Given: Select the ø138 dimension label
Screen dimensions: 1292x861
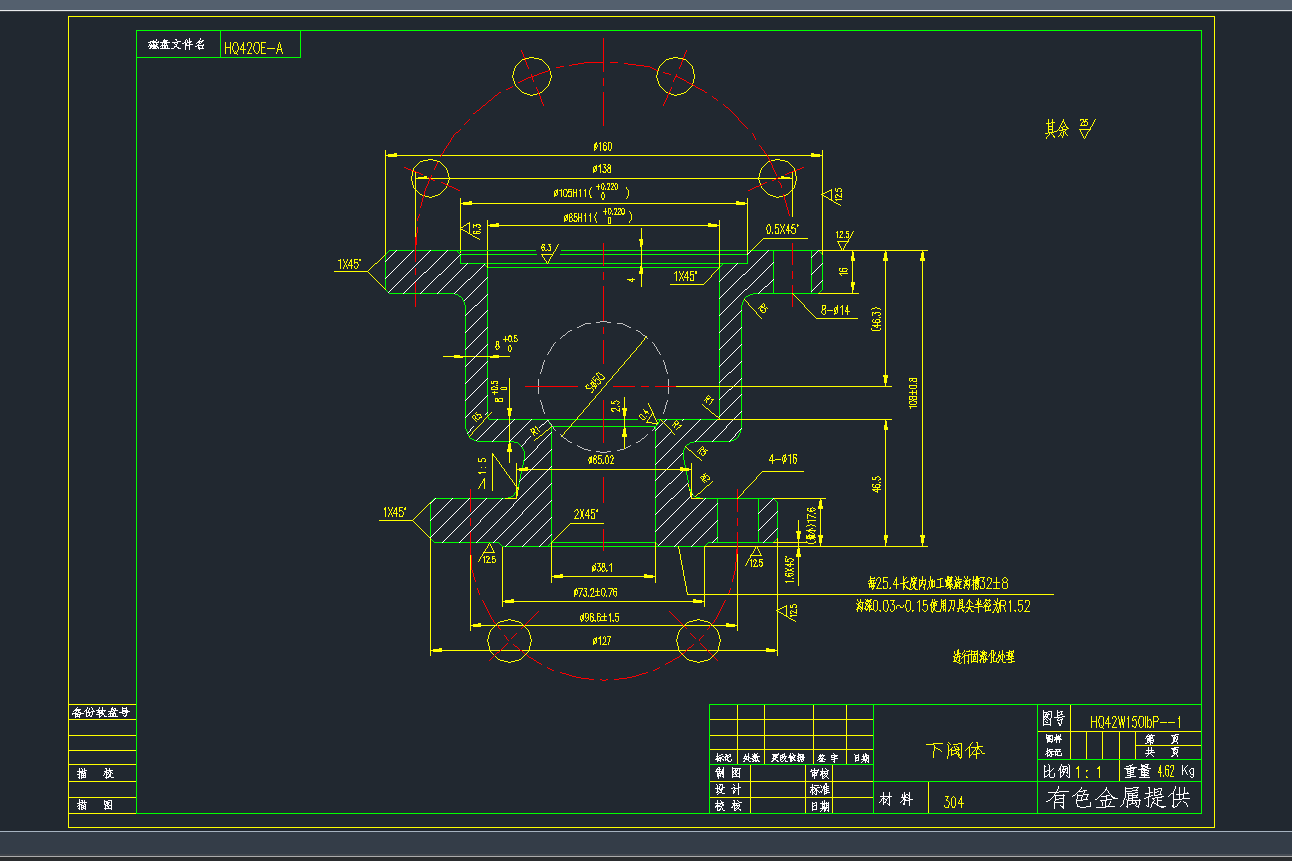Looking at the screenshot, I should click(x=602, y=170).
